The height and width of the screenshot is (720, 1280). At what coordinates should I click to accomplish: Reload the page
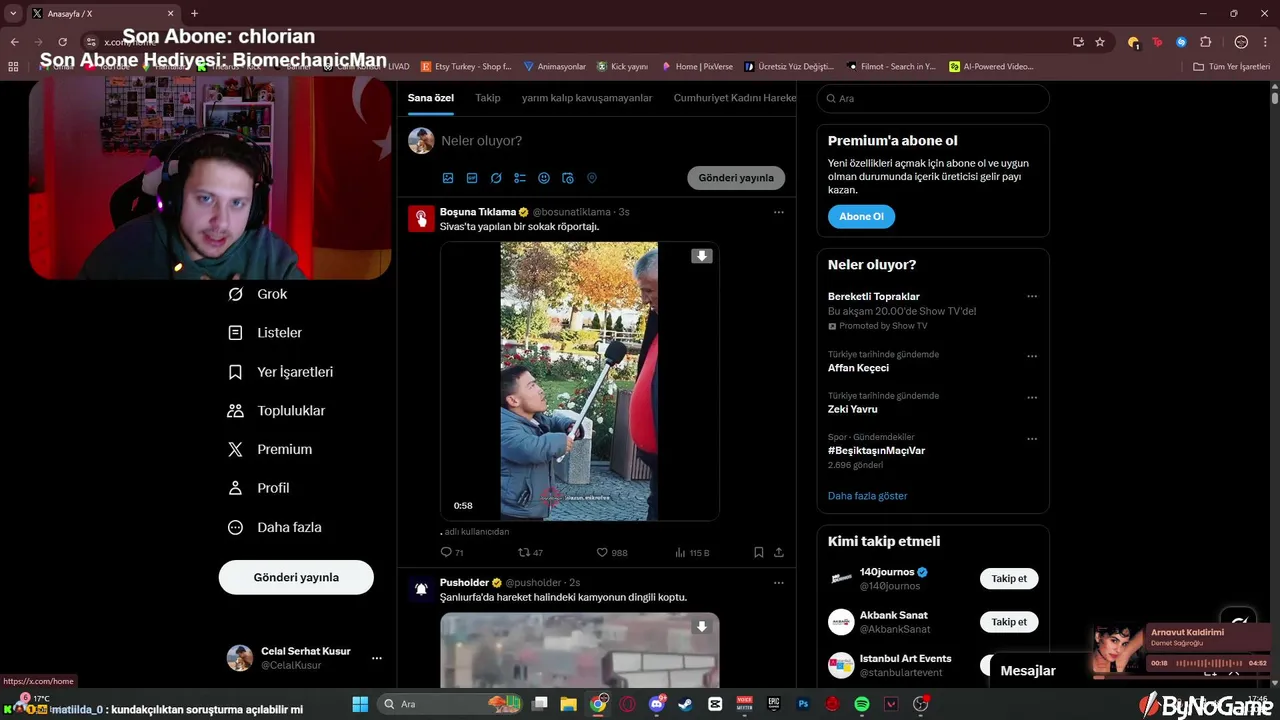point(62,42)
